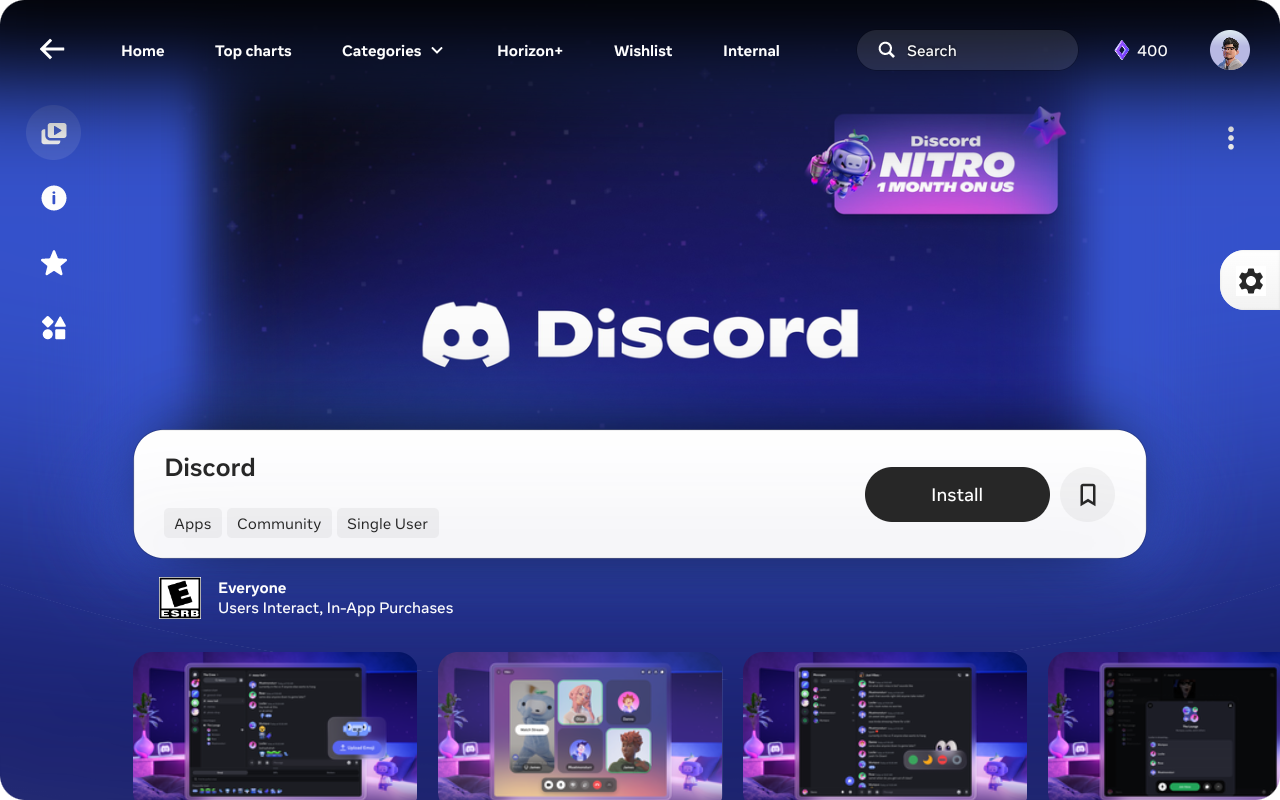The height and width of the screenshot is (800, 1280).
Task: Go to the Home tab
Action: pos(143,51)
